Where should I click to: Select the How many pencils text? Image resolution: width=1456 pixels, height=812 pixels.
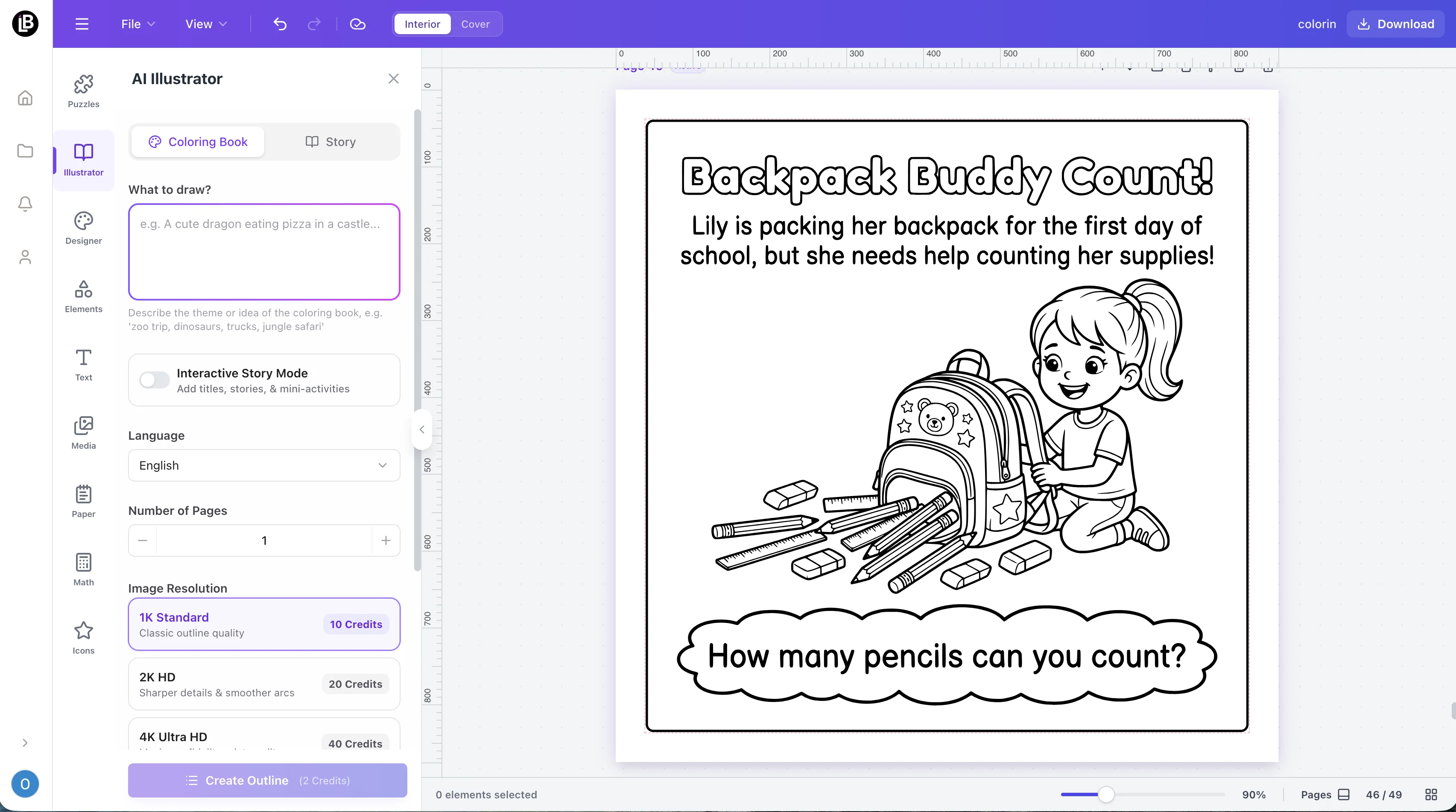click(947, 656)
